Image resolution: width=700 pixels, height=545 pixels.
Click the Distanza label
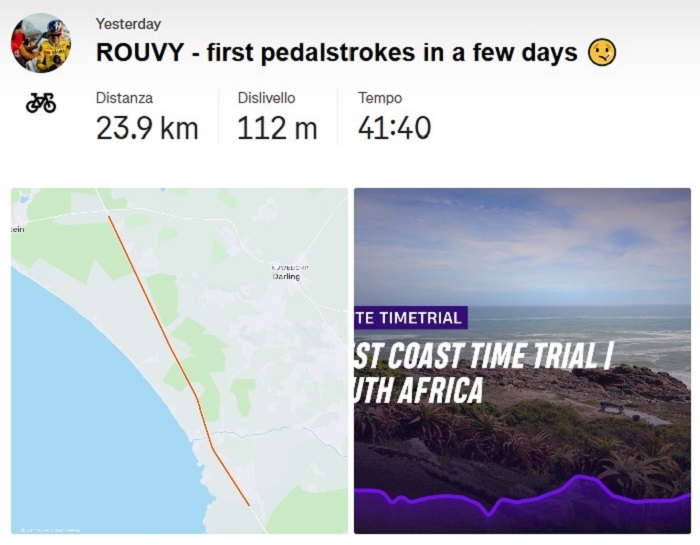coord(123,98)
